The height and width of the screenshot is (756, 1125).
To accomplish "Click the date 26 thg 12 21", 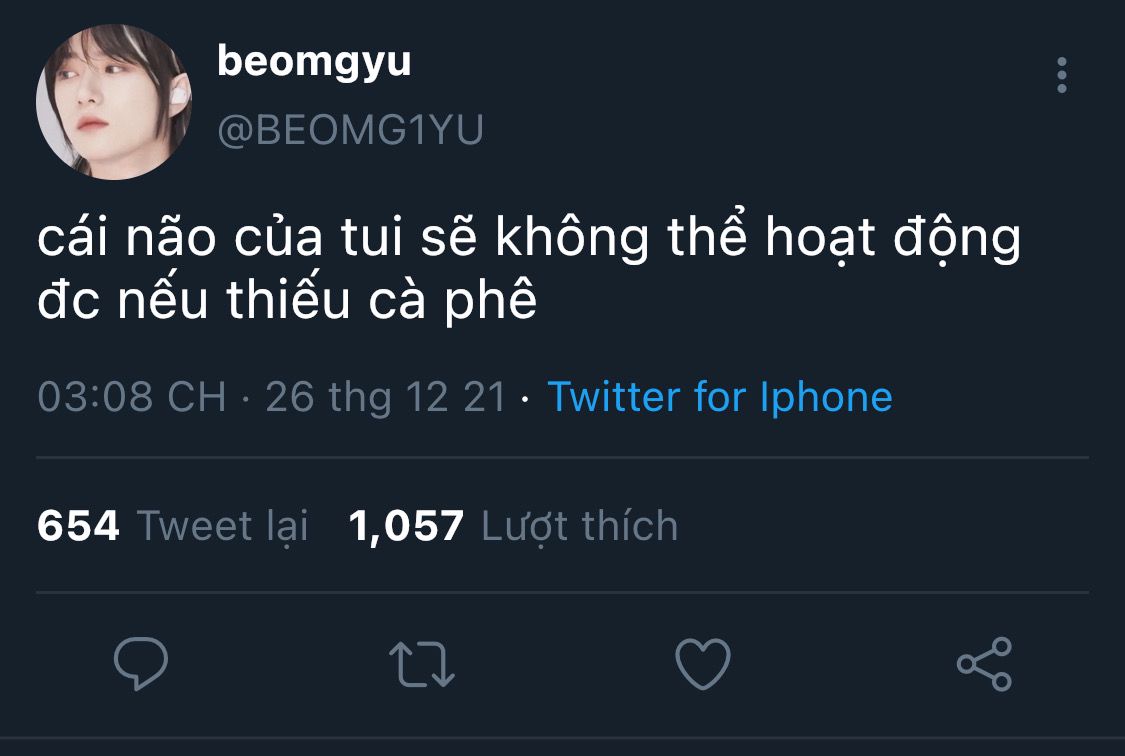I will coord(386,397).
